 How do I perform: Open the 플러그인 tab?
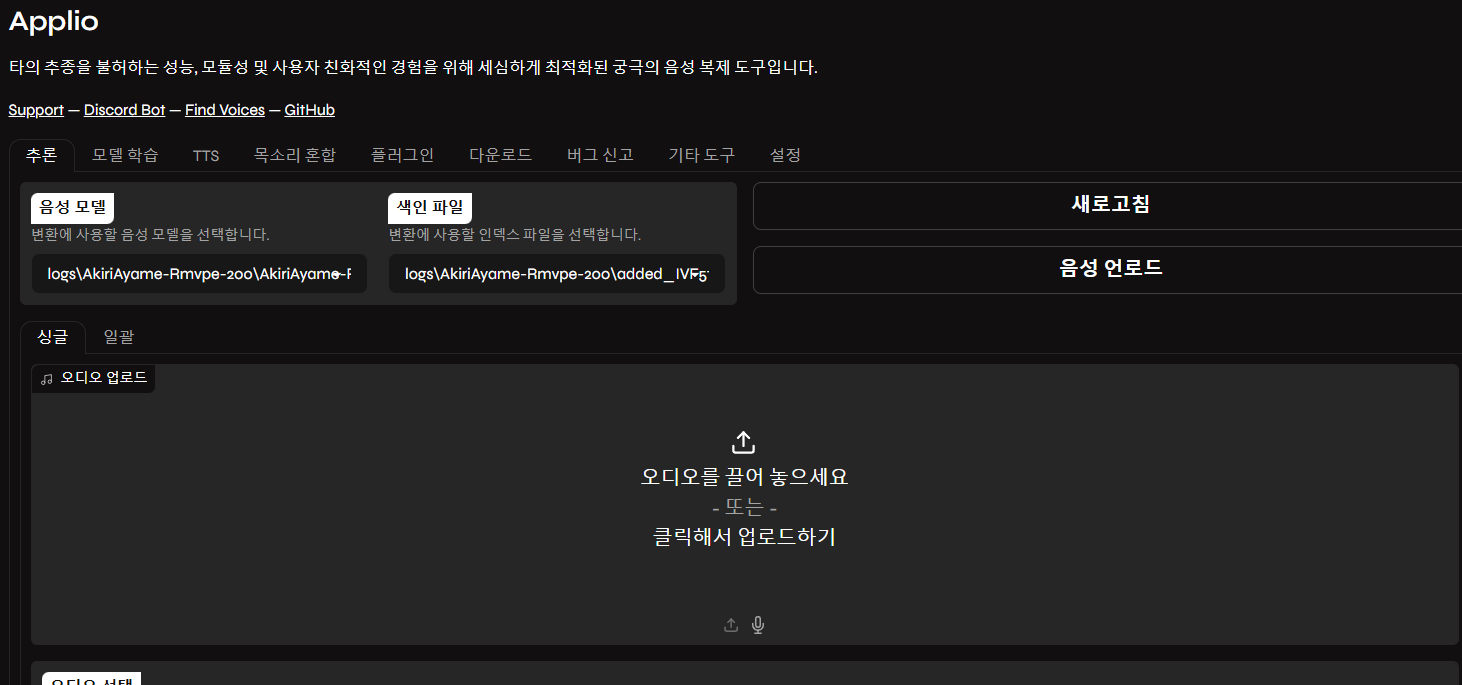(x=402, y=155)
